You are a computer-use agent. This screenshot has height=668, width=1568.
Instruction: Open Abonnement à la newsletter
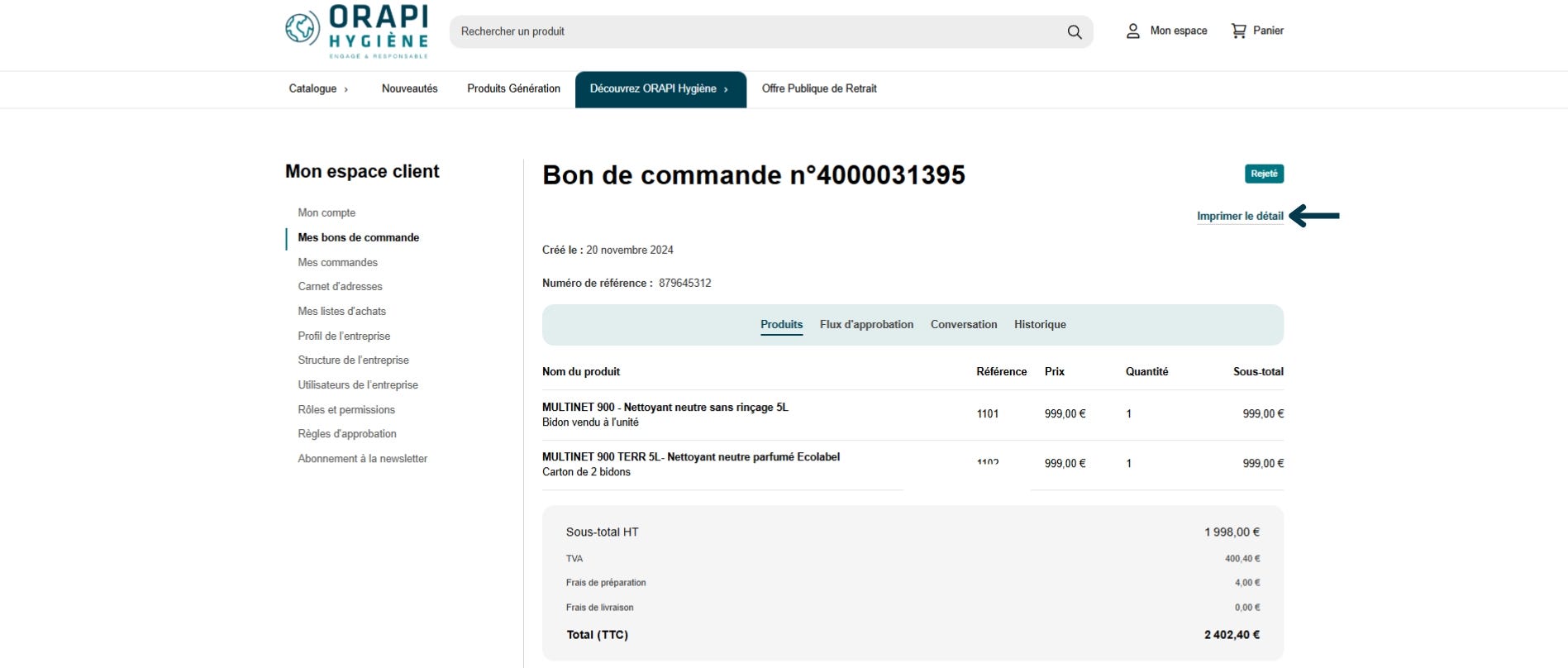point(362,458)
